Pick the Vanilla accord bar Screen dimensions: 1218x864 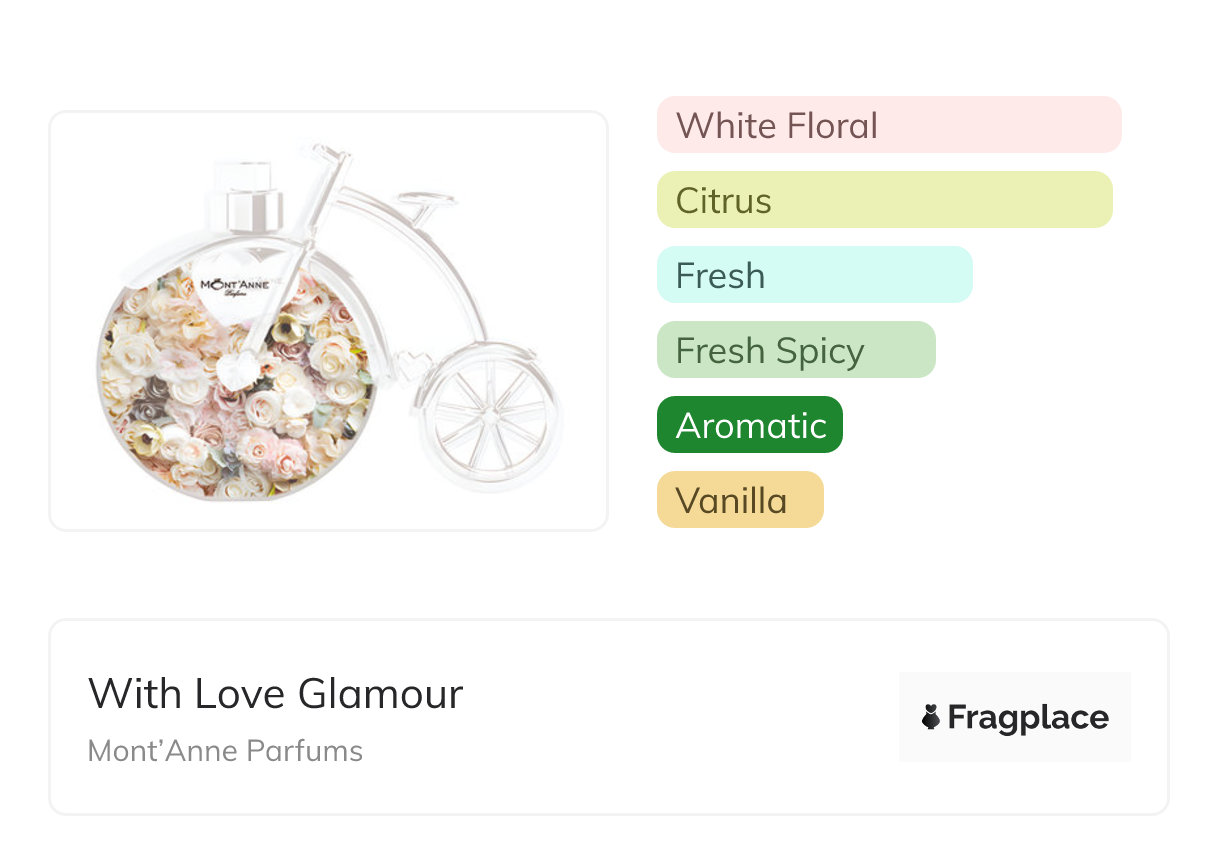click(739, 500)
